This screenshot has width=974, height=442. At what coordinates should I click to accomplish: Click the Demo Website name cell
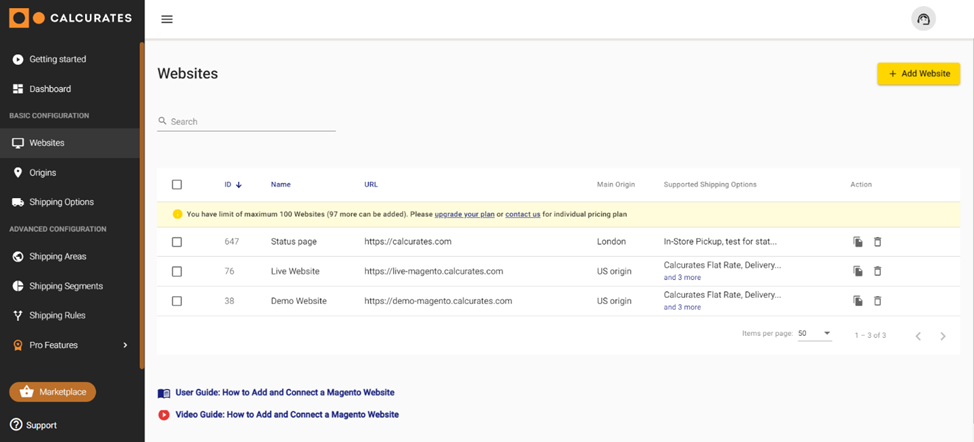click(x=299, y=301)
